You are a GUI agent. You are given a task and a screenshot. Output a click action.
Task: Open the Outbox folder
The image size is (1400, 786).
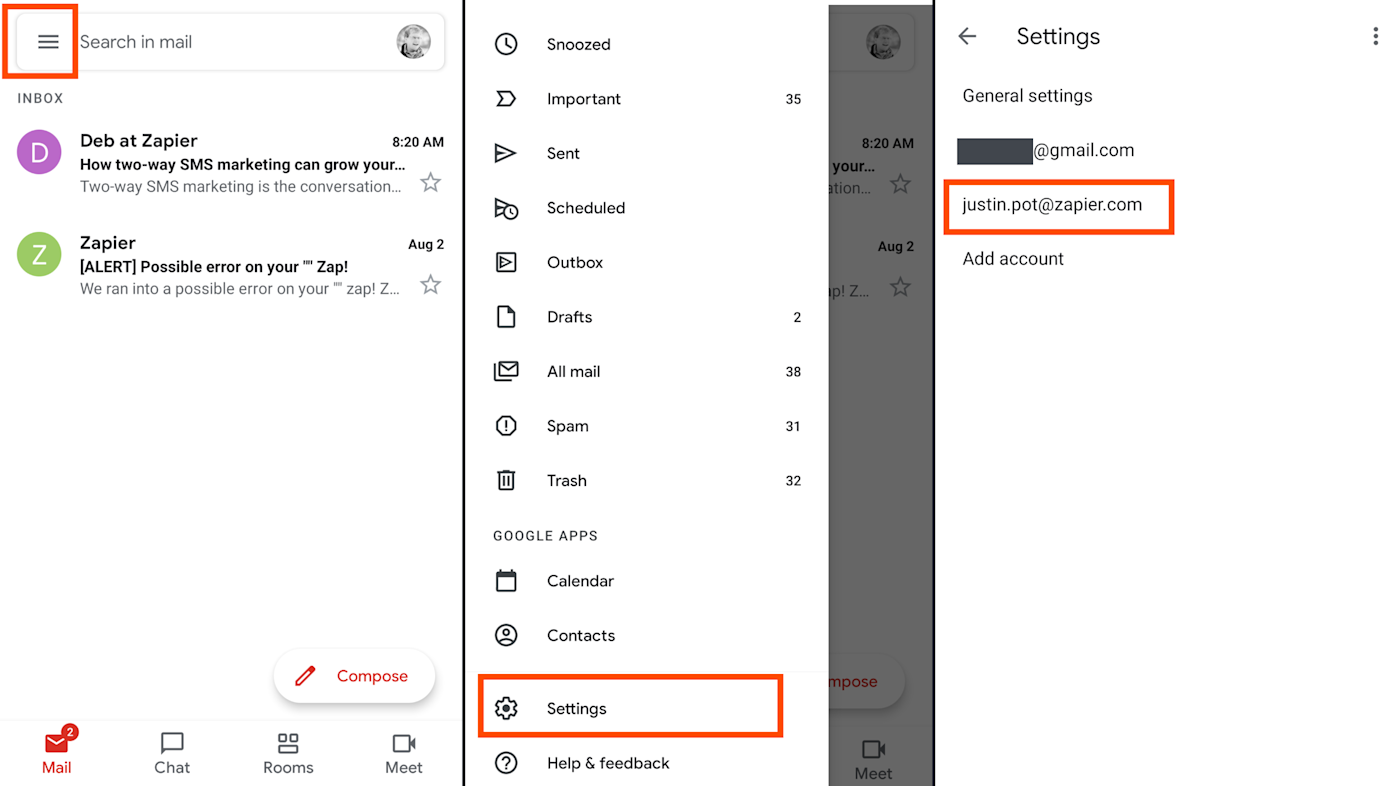(x=647, y=262)
